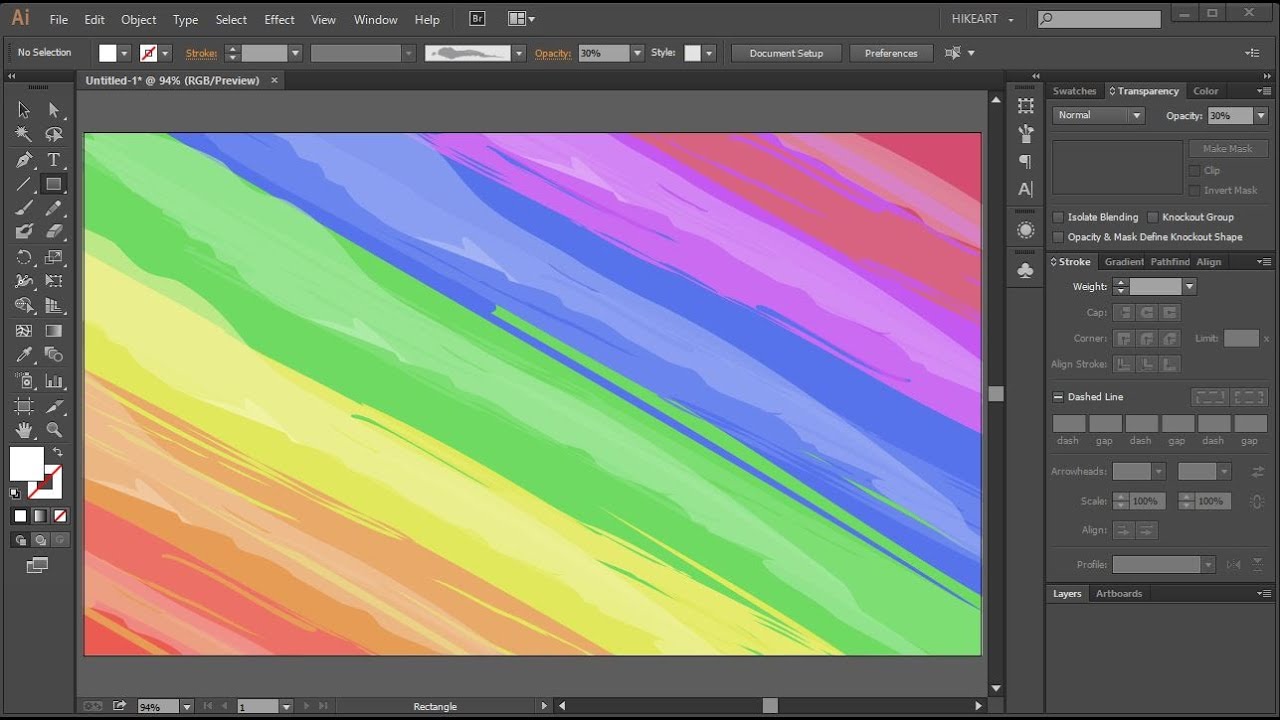Select the Type tool
Viewport: 1280px width, 720px height.
coord(54,160)
